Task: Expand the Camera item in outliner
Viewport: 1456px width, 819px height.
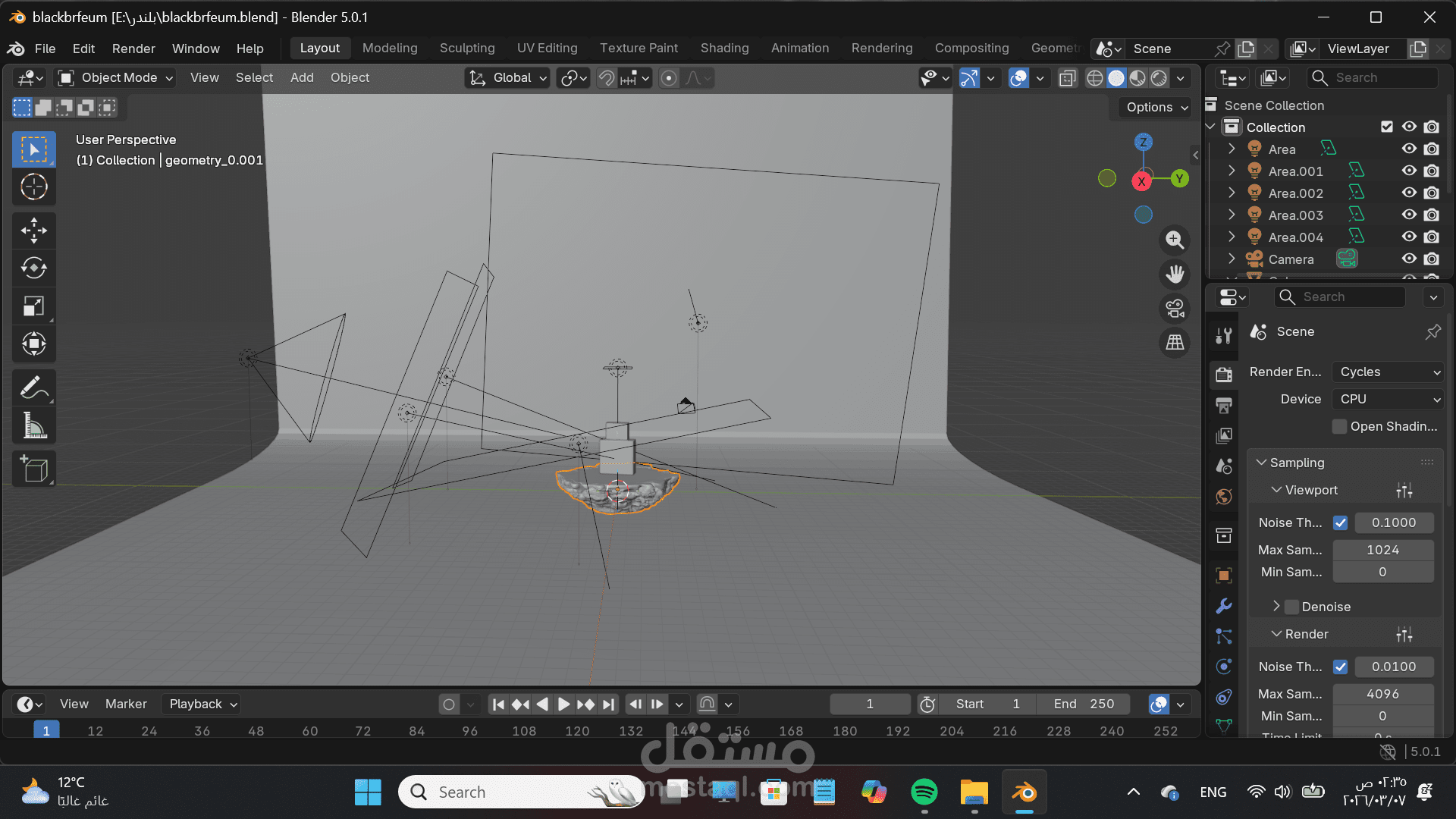Action: coord(1232,259)
